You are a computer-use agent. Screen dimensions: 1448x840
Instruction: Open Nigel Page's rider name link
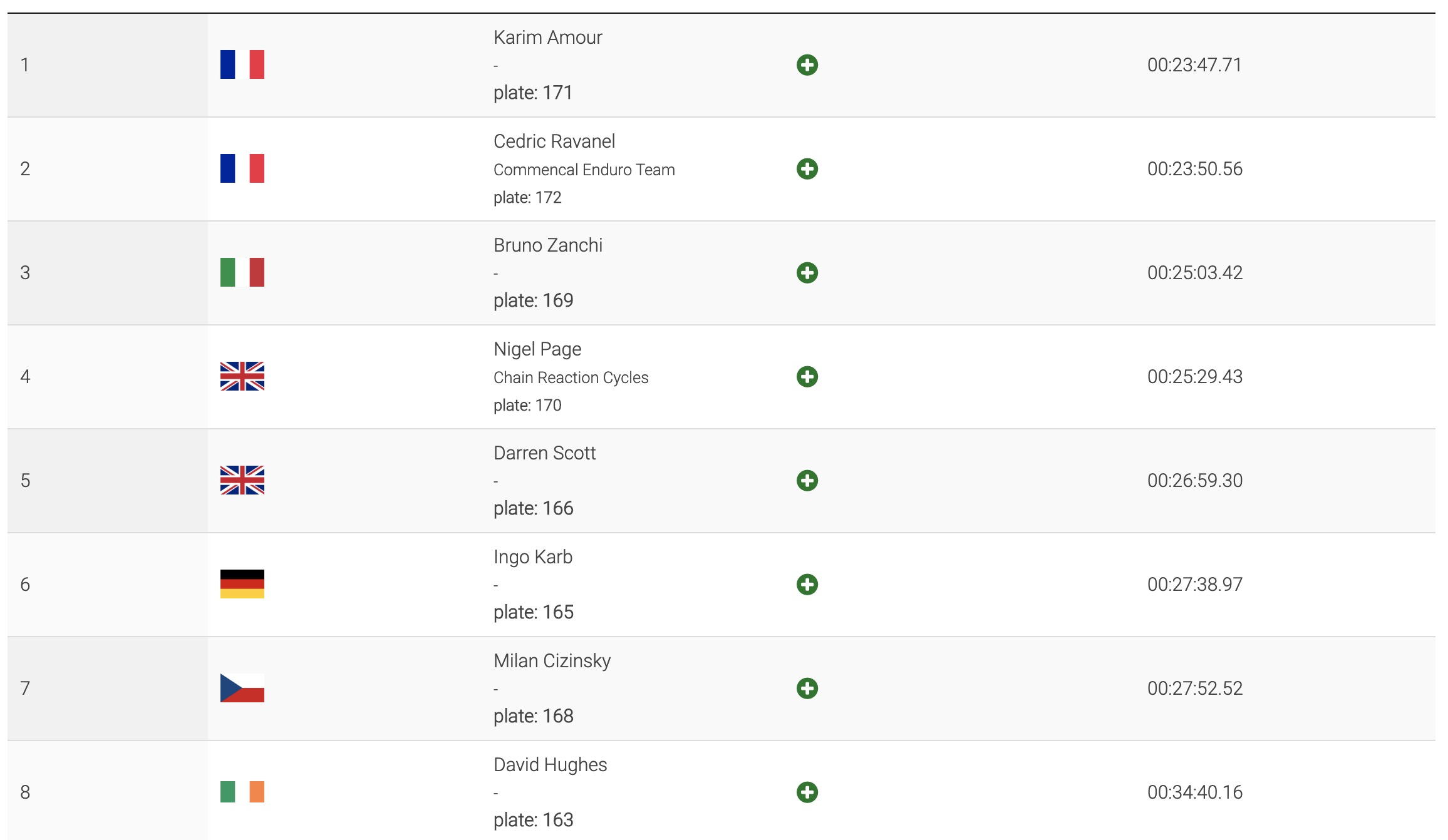pyautogui.click(x=537, y=349)
